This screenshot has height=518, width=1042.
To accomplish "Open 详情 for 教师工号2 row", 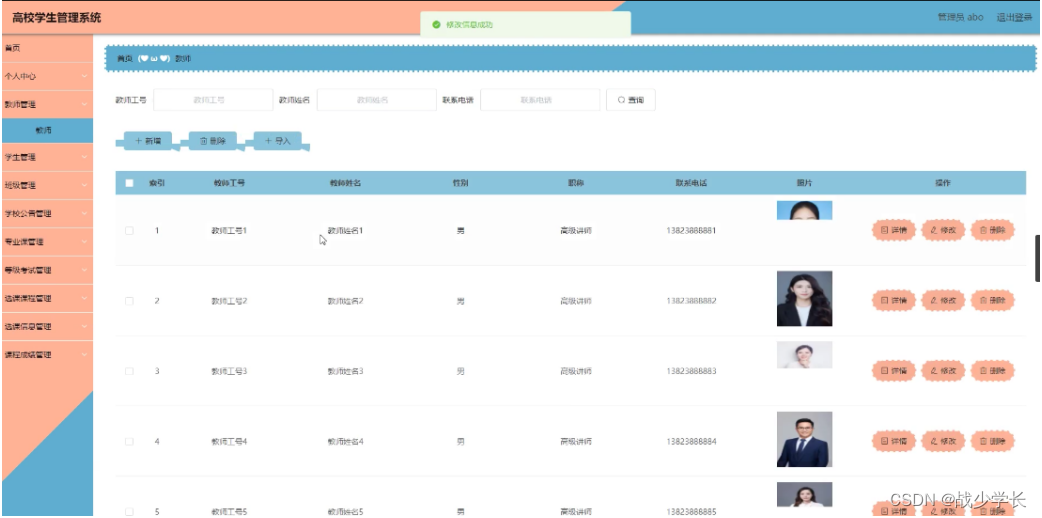I will point(894,301).
